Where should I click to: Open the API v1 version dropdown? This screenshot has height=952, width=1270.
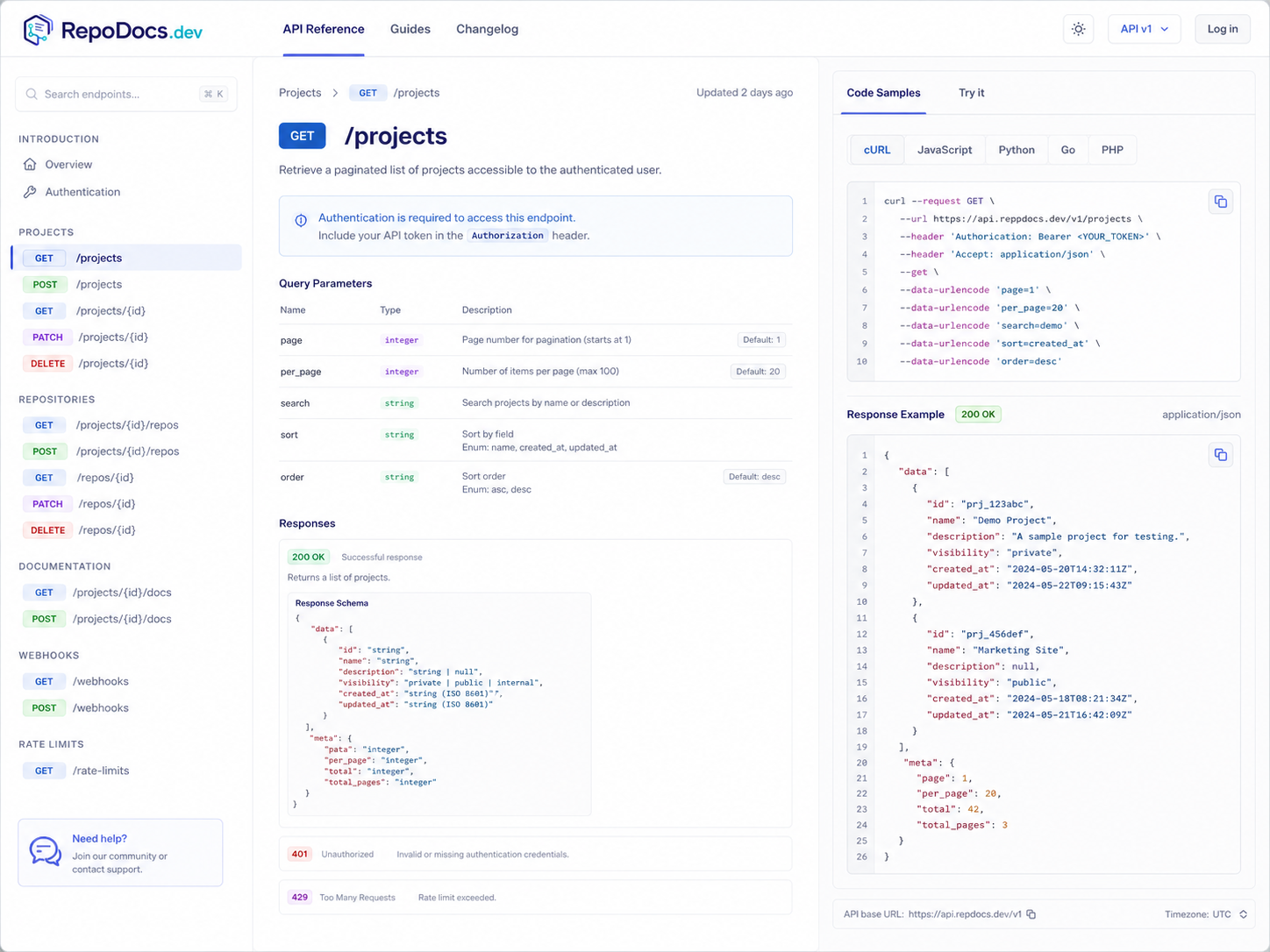pyautogui.click(x=1144, y=29)
